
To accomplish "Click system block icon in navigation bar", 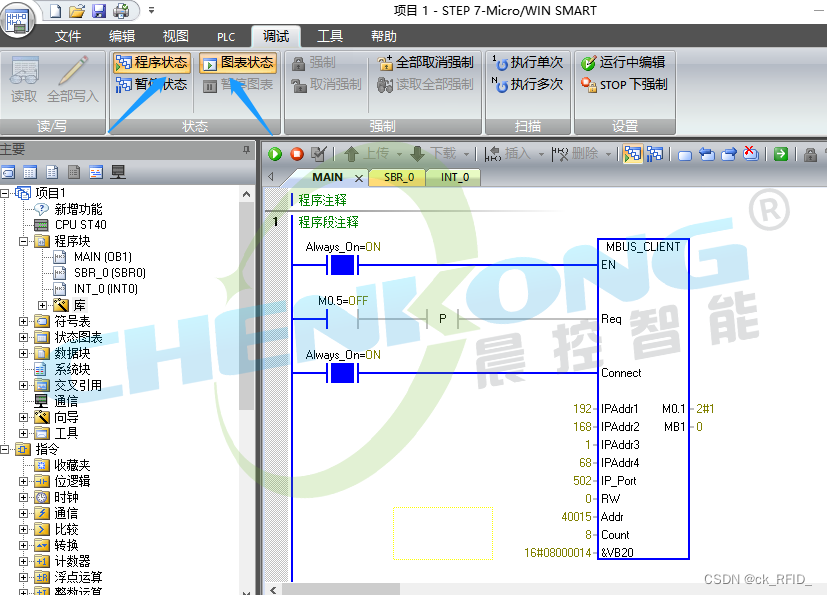I will 74,172.
